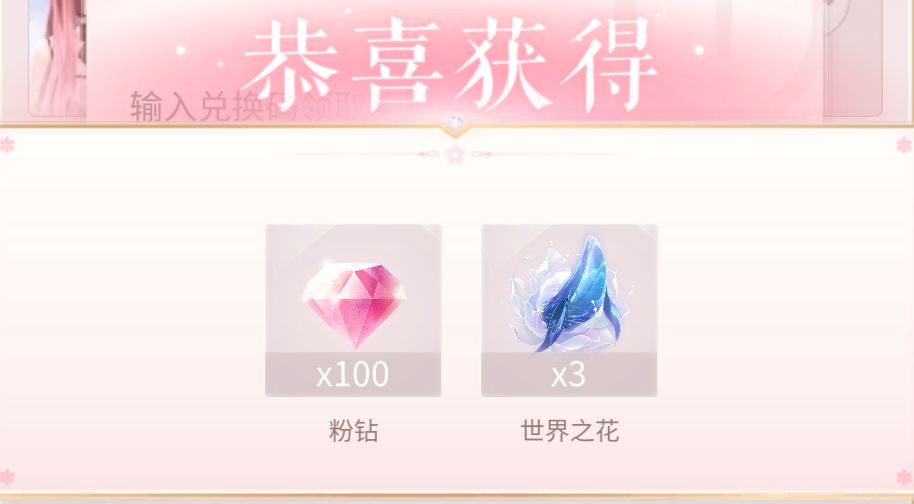This screenshot has width=914, height=504.
Task: Click the pink flower ornament on the thin divider line
Action: pos(455,154)
